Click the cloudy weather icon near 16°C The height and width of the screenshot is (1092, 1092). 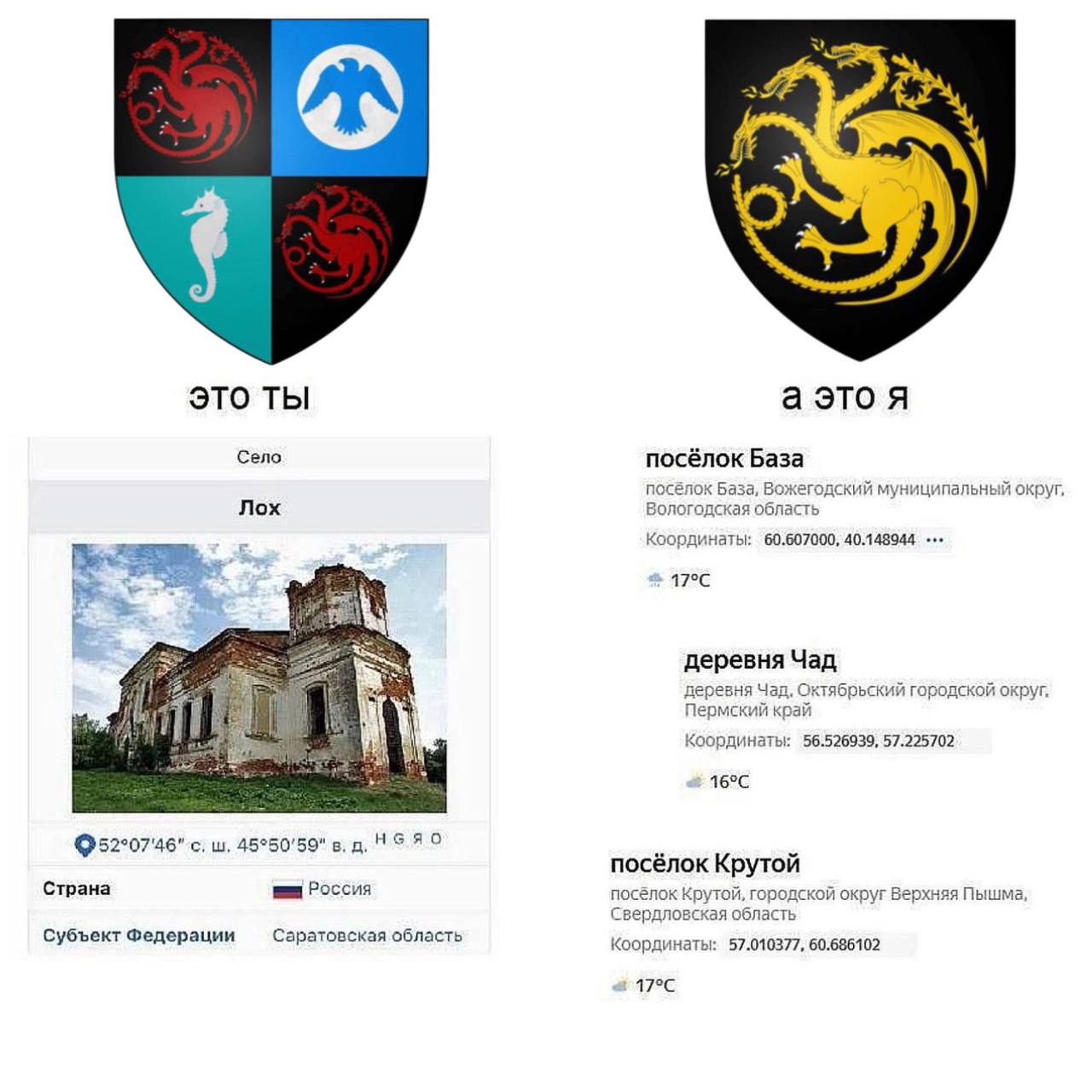click(x=694, y=781)
